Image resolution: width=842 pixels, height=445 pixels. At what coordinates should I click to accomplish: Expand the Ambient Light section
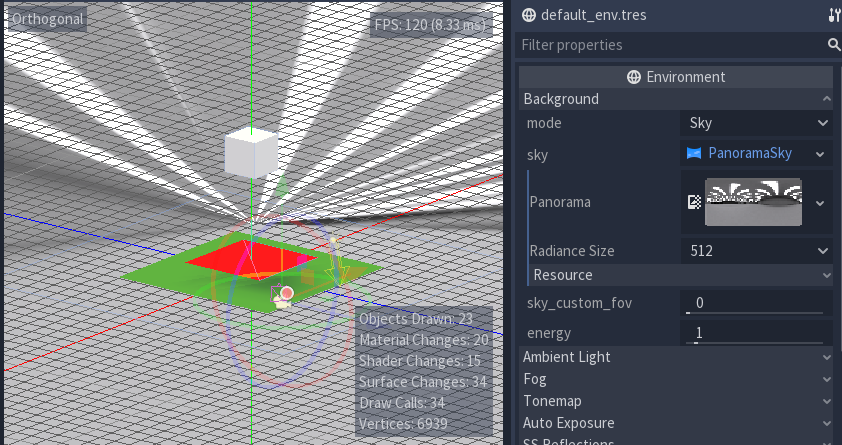[x=676, y=357]
